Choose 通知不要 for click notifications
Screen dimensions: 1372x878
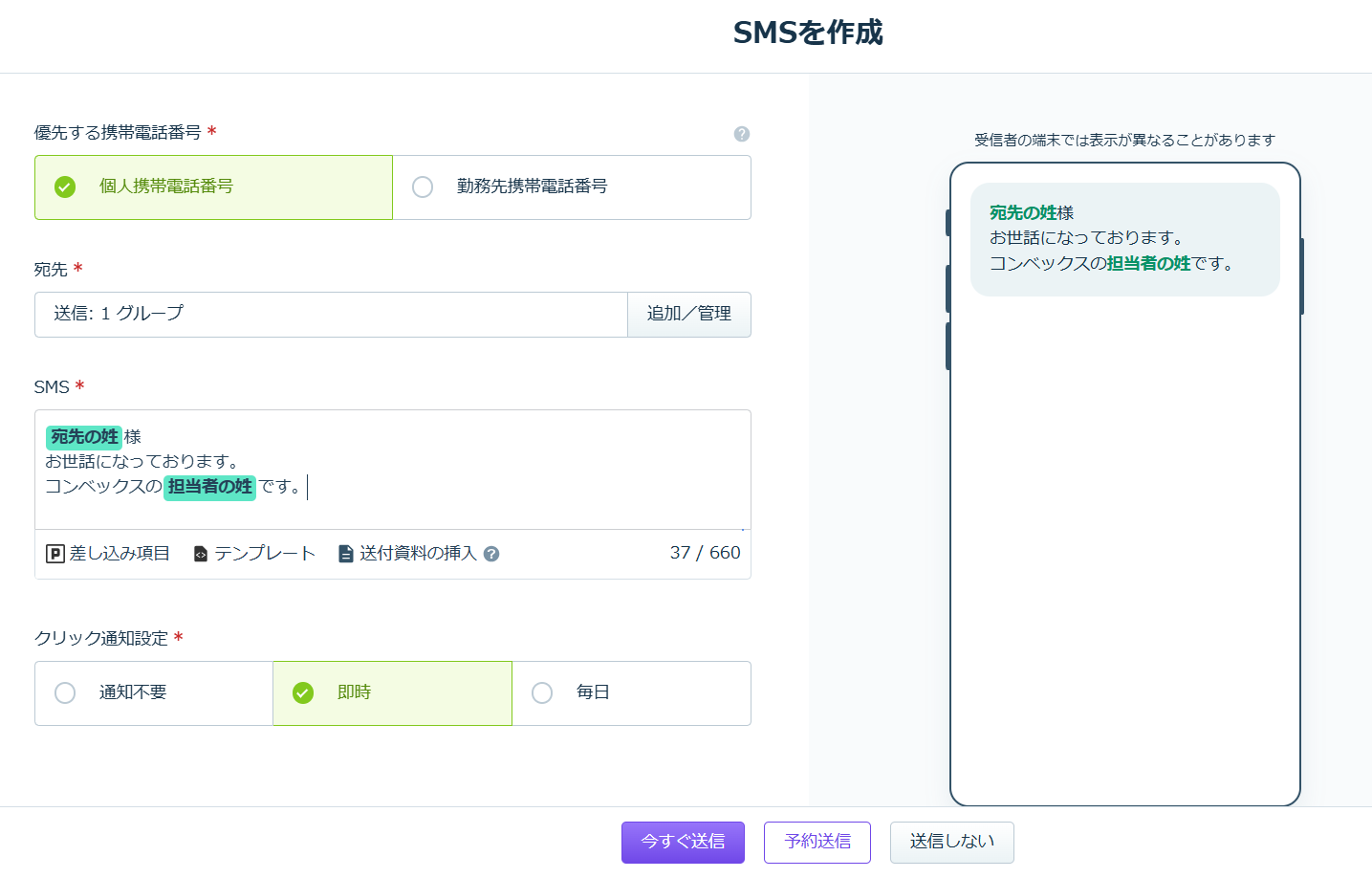click(x=154, y=693)
